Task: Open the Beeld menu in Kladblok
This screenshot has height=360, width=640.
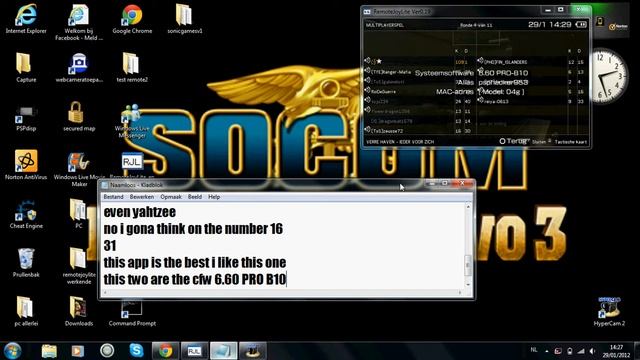Action: [195, 197]
